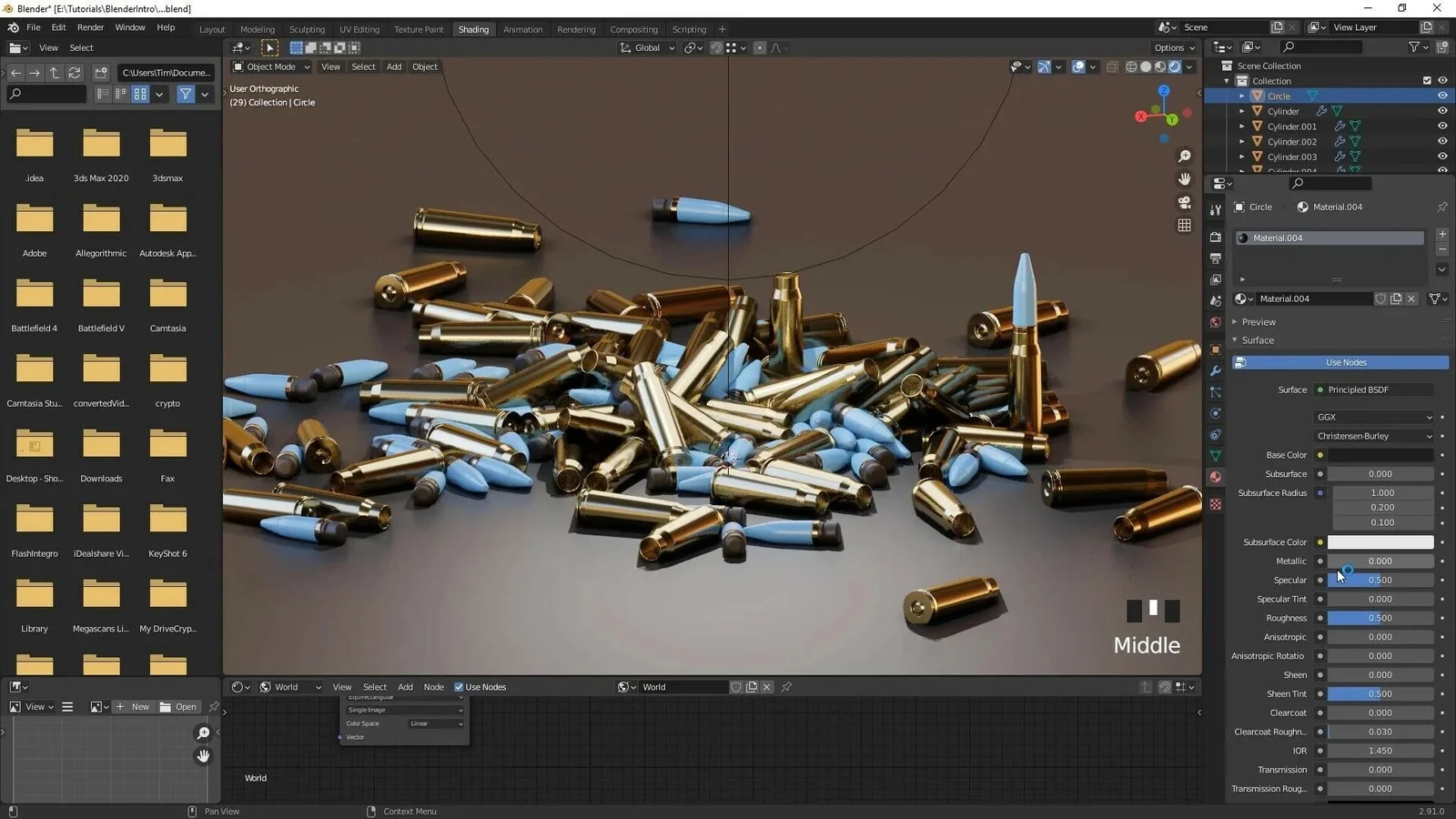1456x819 pixels.
Task: Toggle X-ray mode in the viewport
Action: tap(1113, 66)
